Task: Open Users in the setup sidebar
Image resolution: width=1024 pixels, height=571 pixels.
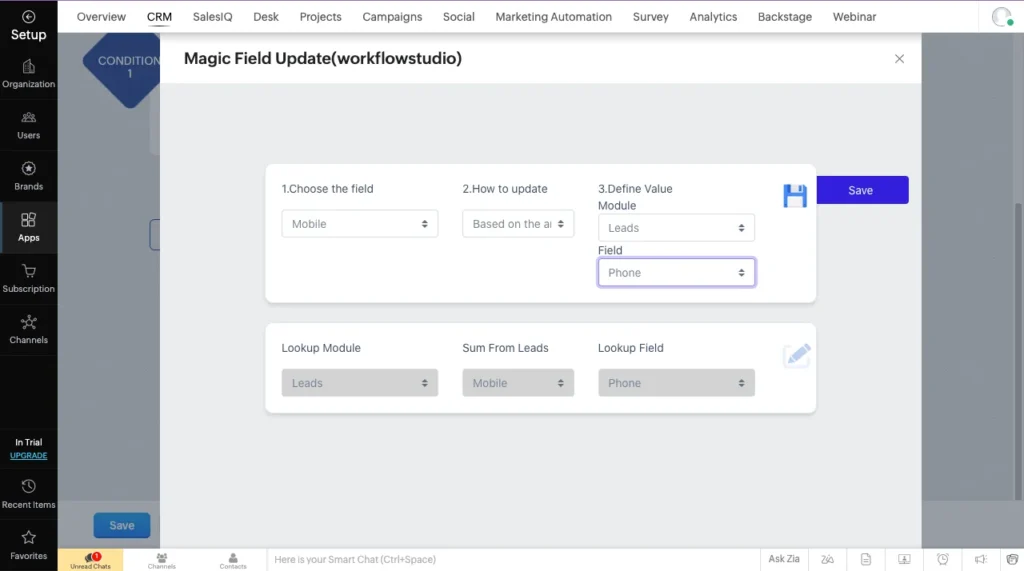Action: pos(28,124)
